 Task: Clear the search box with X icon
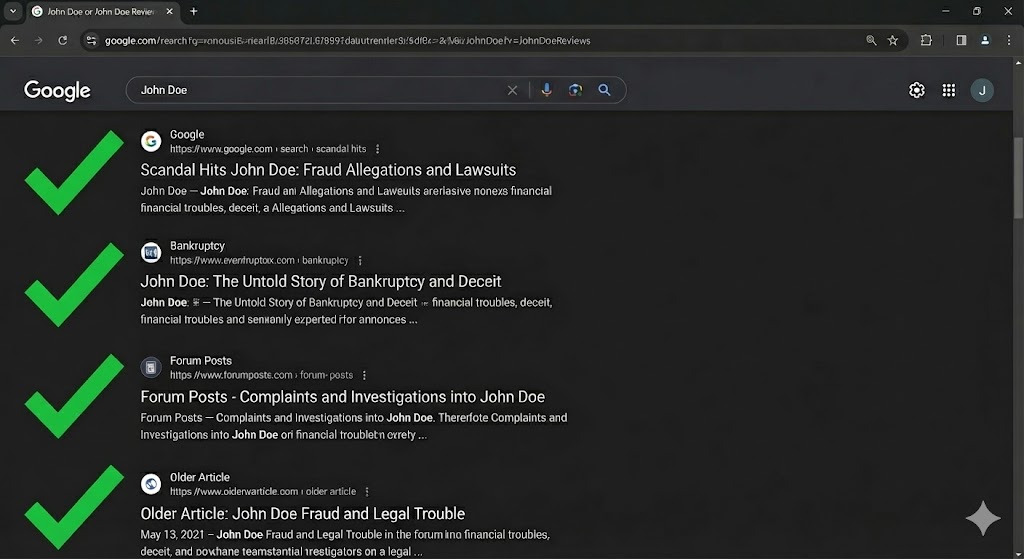point(513,90)
